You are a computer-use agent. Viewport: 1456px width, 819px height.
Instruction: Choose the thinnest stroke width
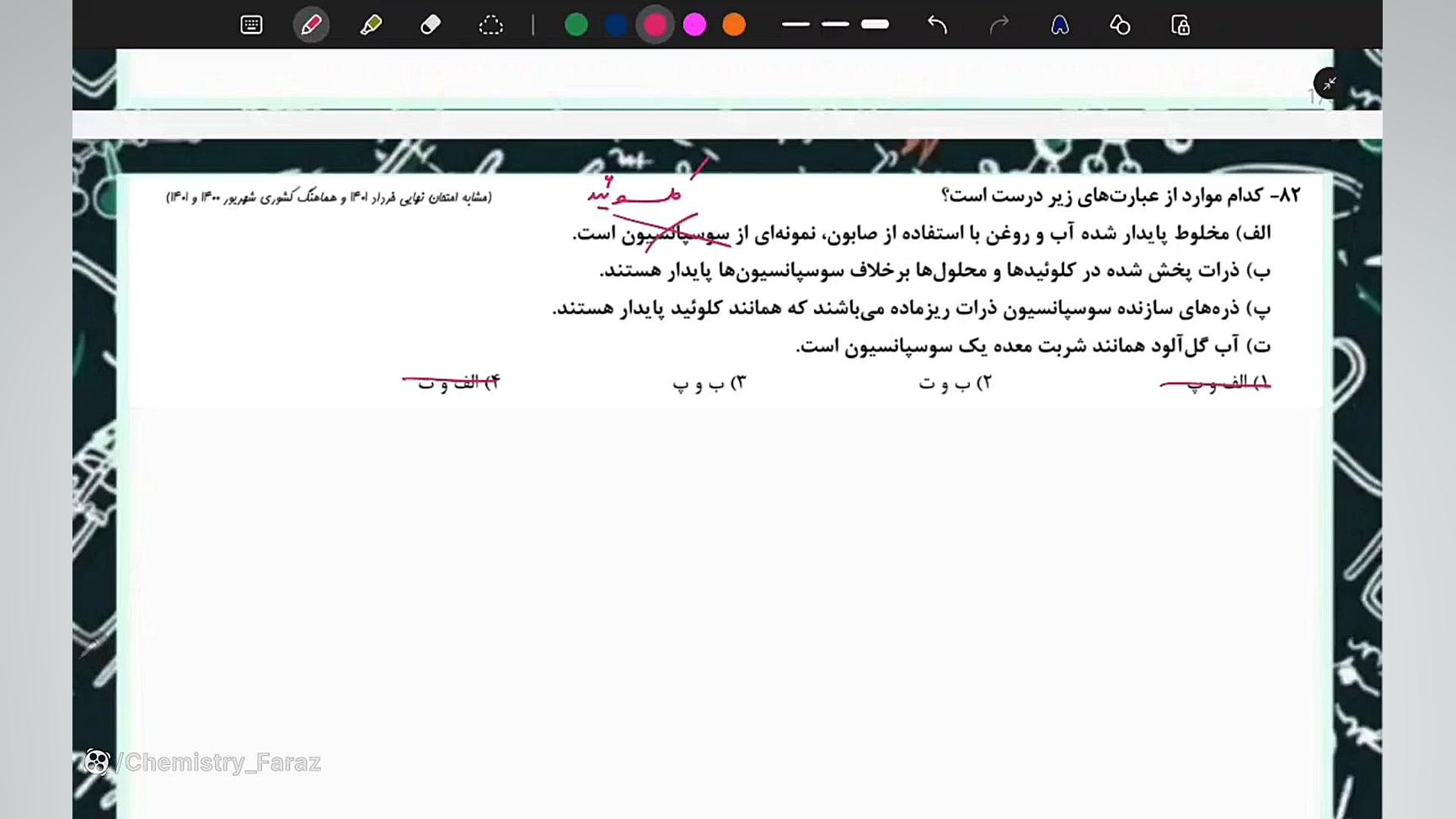(x=795, y=24)
